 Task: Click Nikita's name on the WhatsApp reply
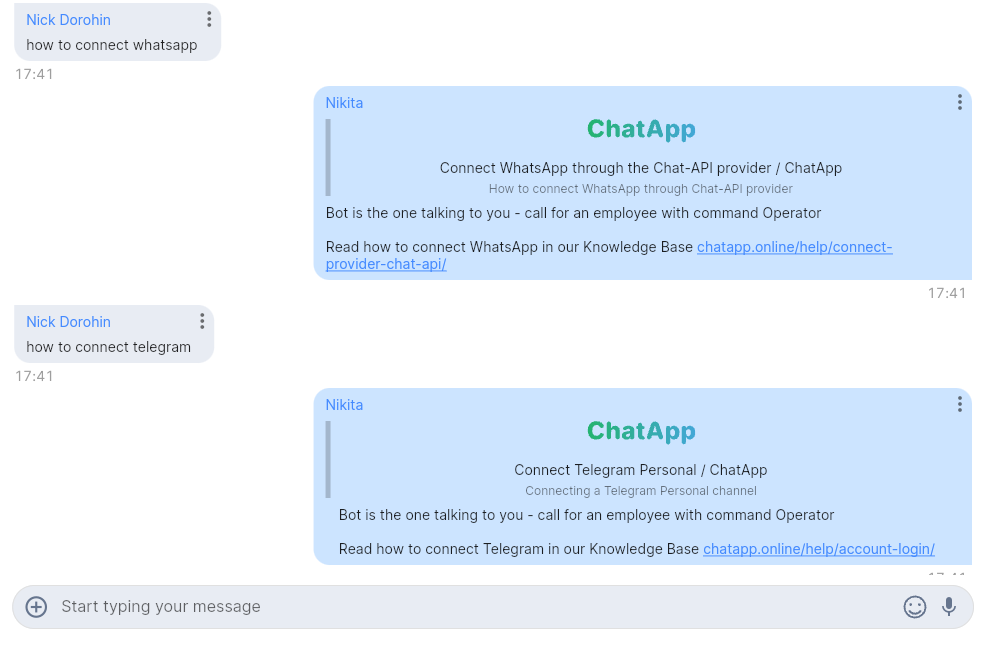coord(344,103)
